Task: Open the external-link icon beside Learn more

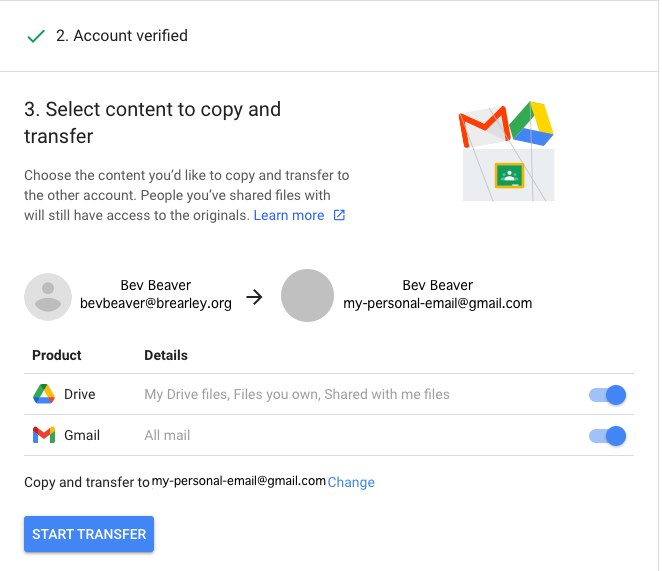Action: point(339,215)
